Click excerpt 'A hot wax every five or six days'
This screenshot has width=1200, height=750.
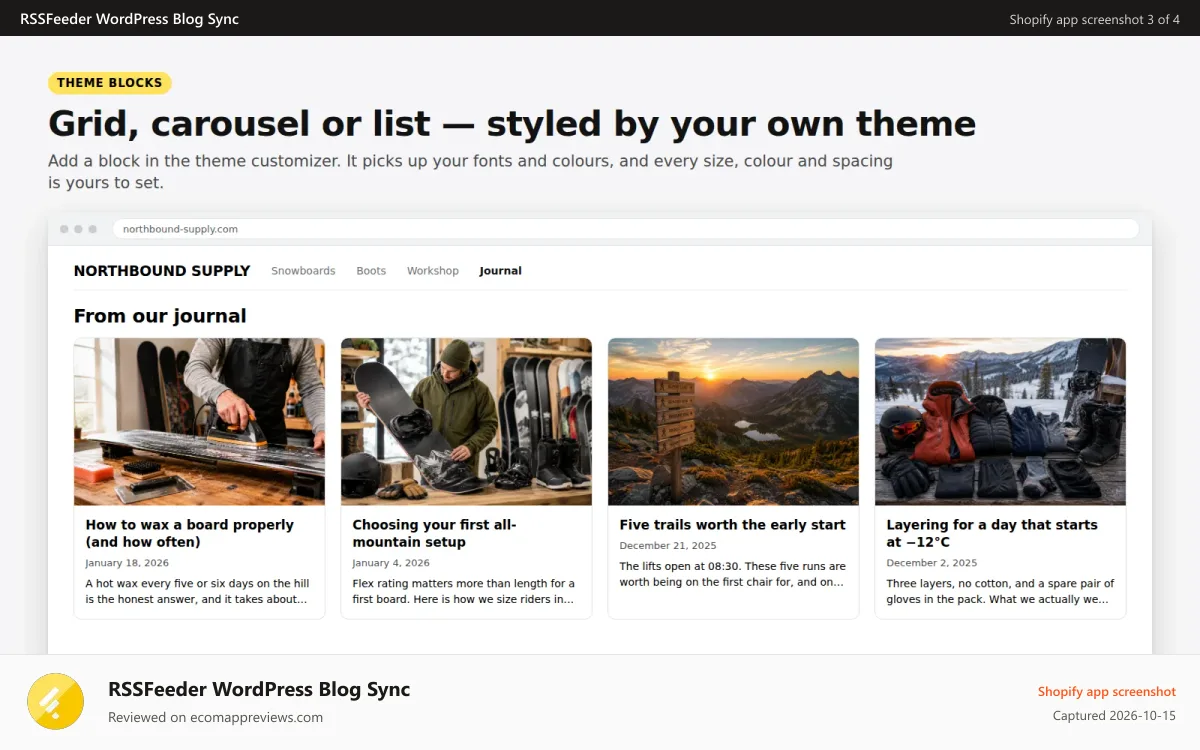click(197, 591)
